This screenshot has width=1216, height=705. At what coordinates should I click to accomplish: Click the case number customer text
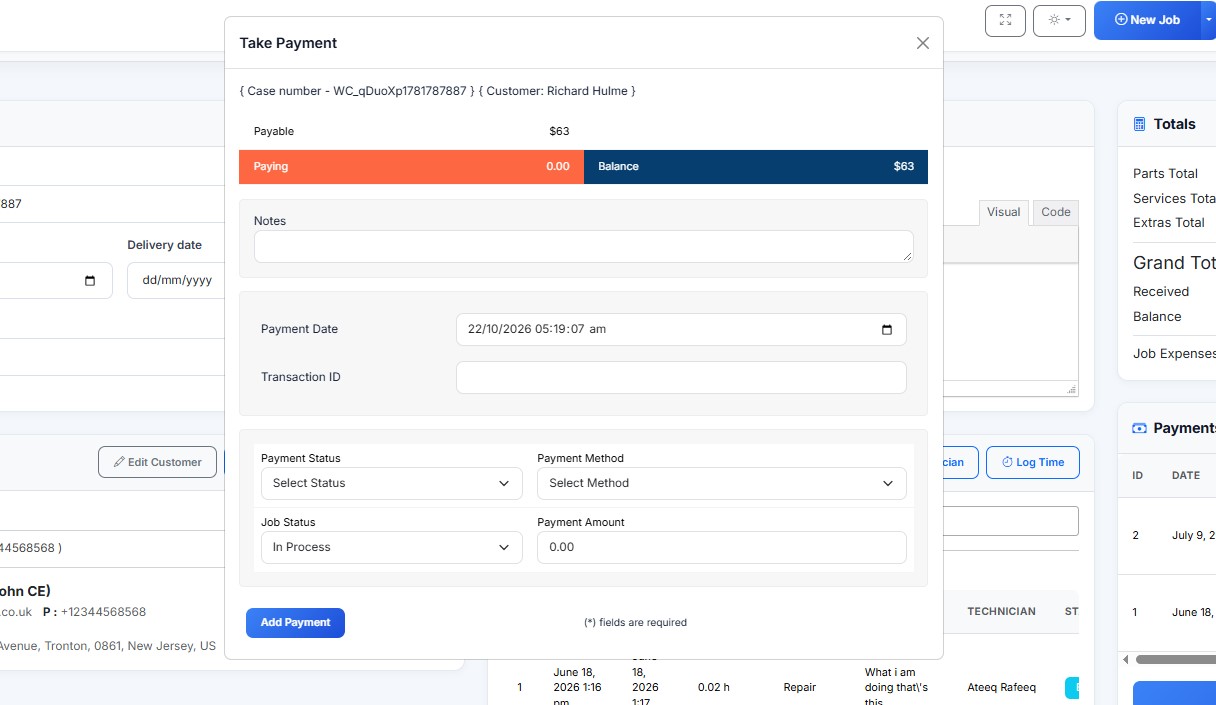(438, 91)
